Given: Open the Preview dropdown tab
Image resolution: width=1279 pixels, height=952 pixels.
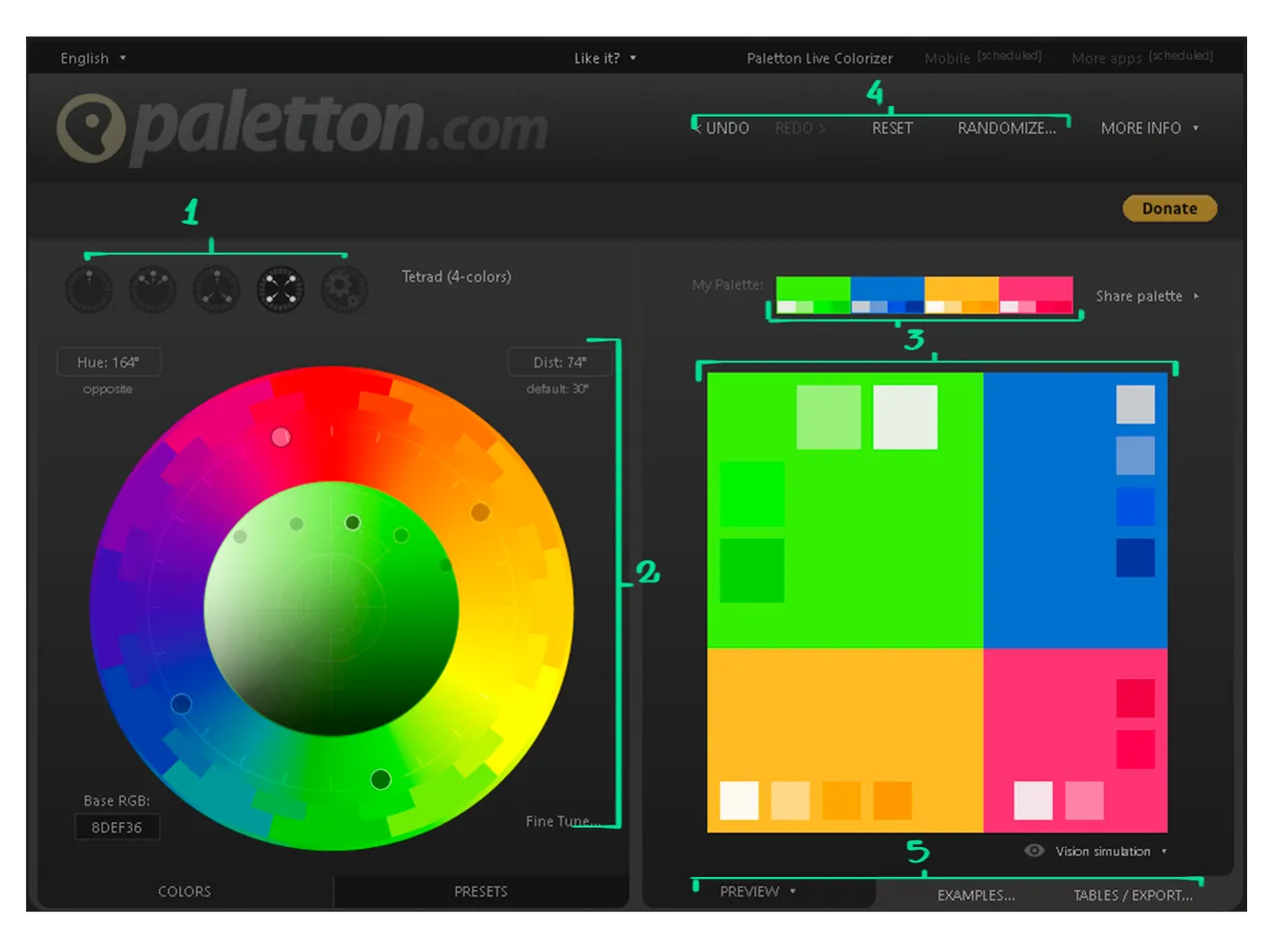Looking at the screenshot, I should click(x=758, y=891).
